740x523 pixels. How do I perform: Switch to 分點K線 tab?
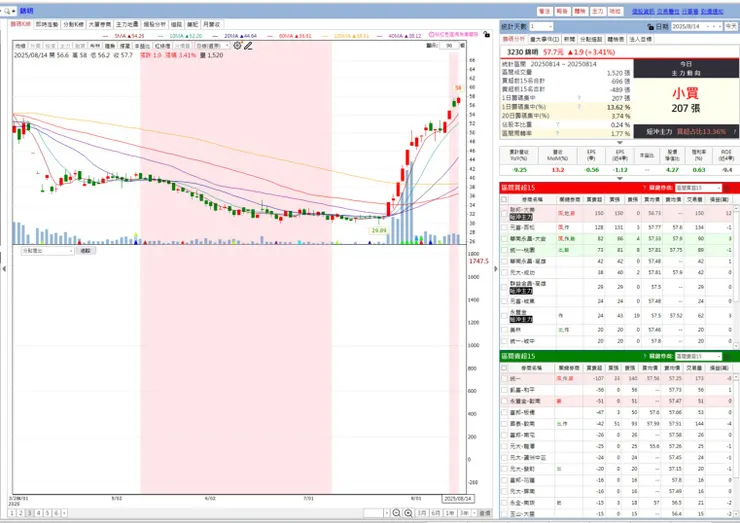pyautogui.click(x=73, y=24)
